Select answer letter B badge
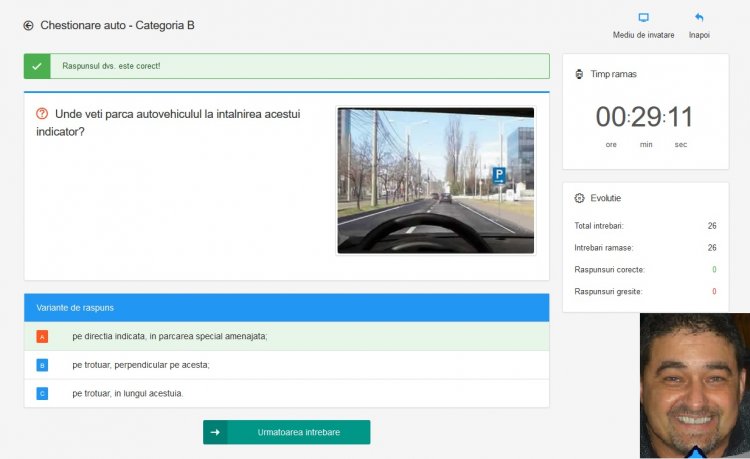 [42, 365]
